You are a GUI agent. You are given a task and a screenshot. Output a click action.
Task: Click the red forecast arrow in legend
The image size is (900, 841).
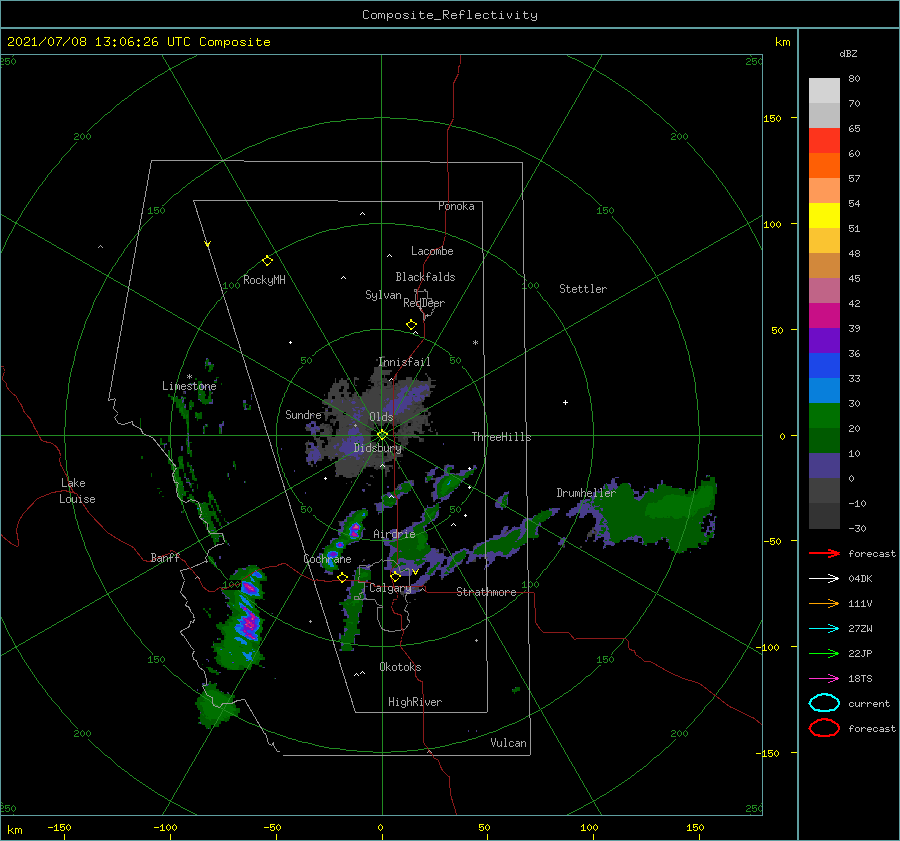coord(824,553)
